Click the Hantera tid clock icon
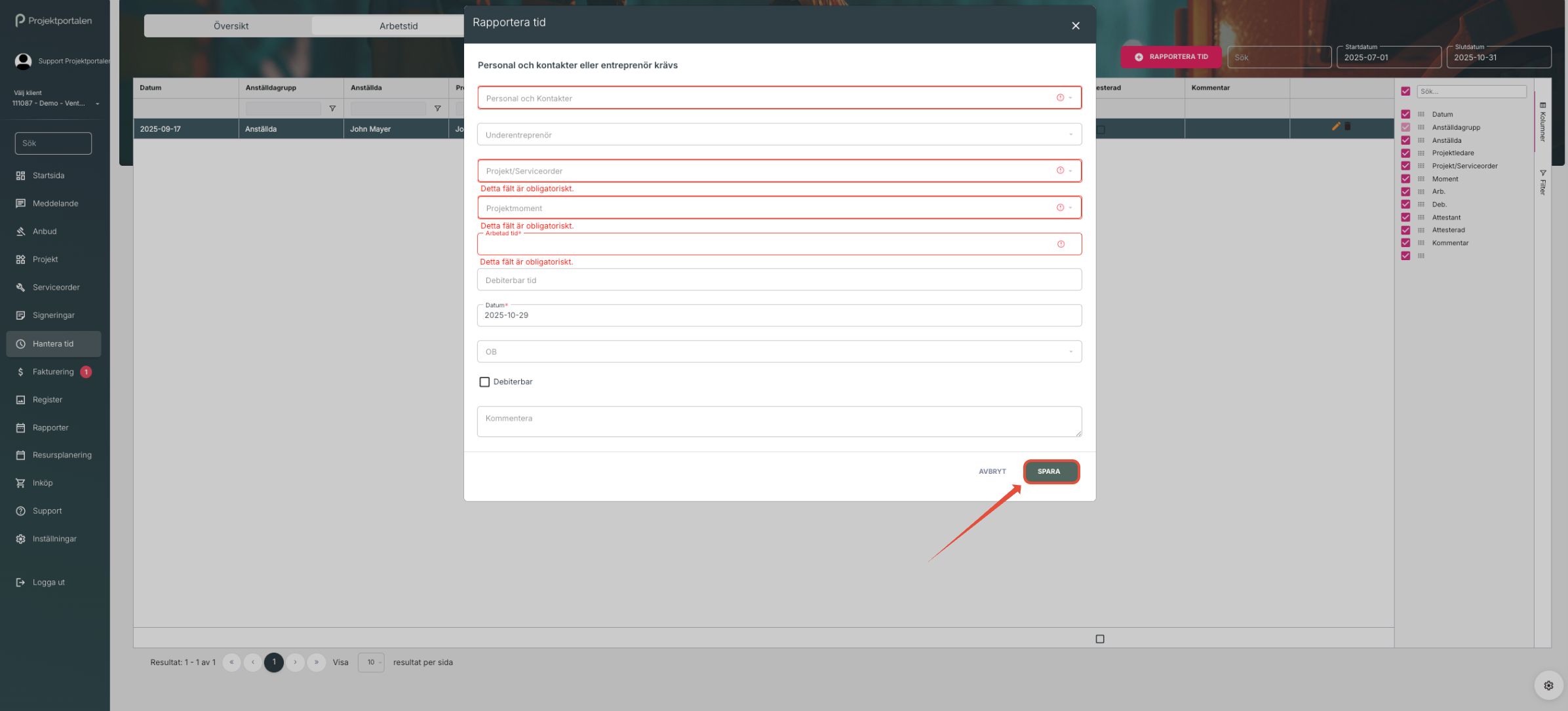This screenshot has width=1568, height=711. point(20,344)
